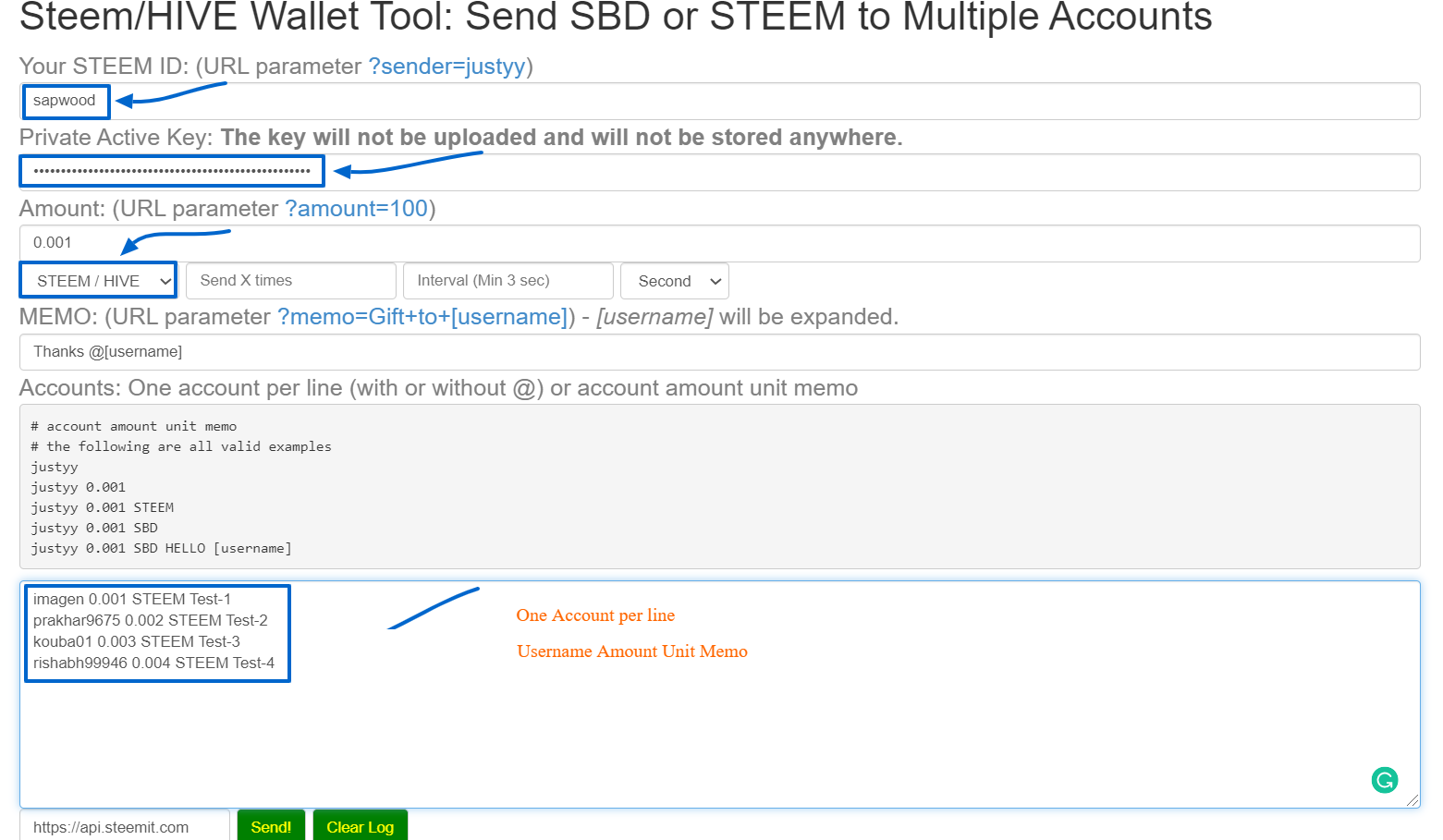Open the Second interval unit dropdown
The width and height of the screenshot is (1443, 840).
click(x=675, y=281)
